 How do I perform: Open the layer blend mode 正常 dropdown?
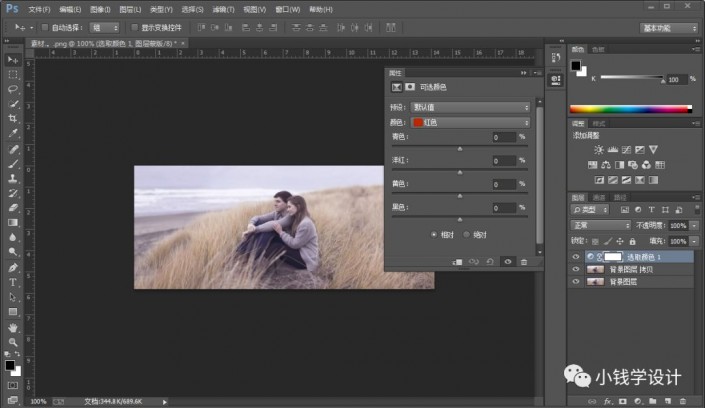(x=602, y=226)
